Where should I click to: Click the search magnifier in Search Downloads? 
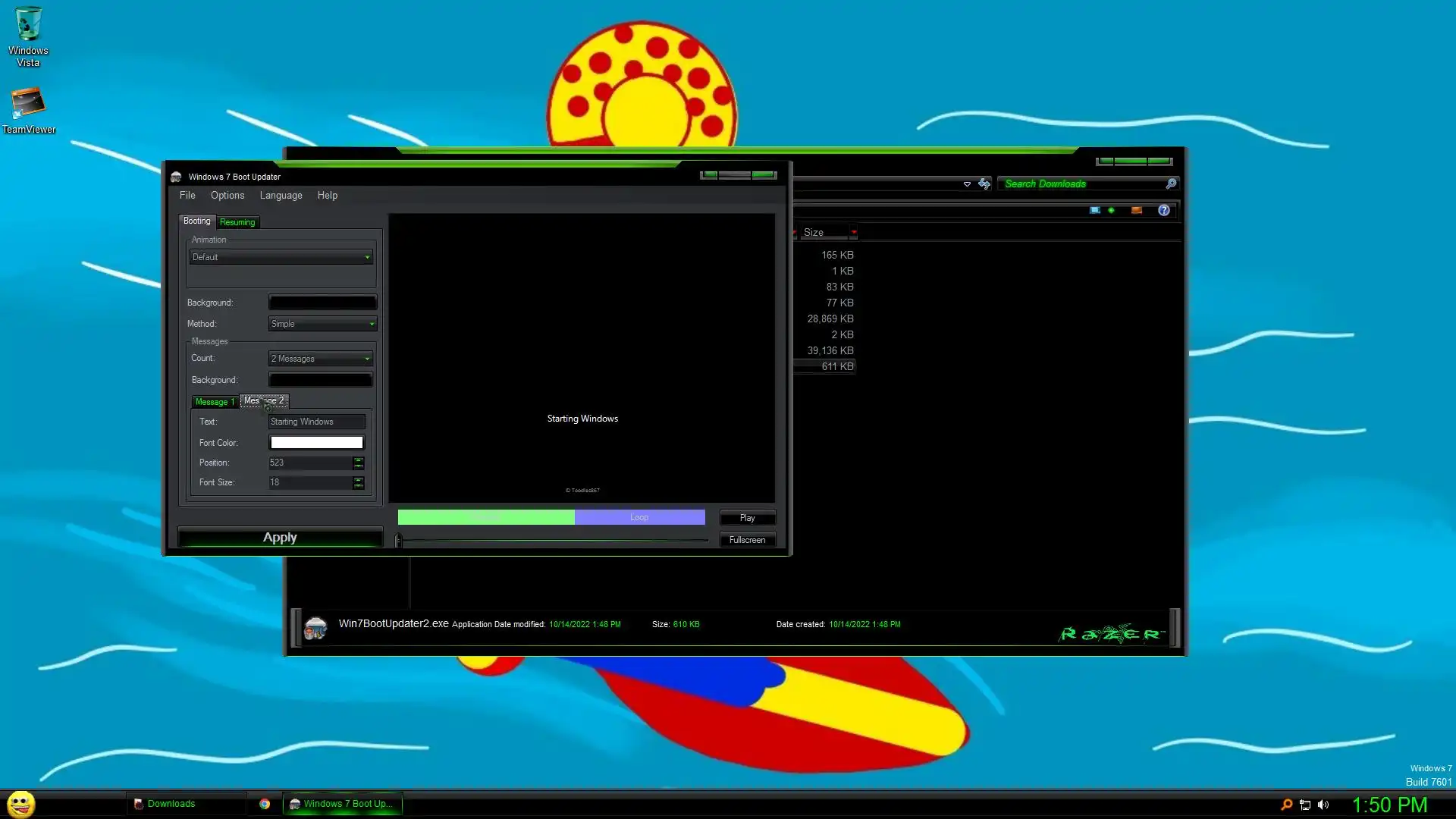(1171, 184)
